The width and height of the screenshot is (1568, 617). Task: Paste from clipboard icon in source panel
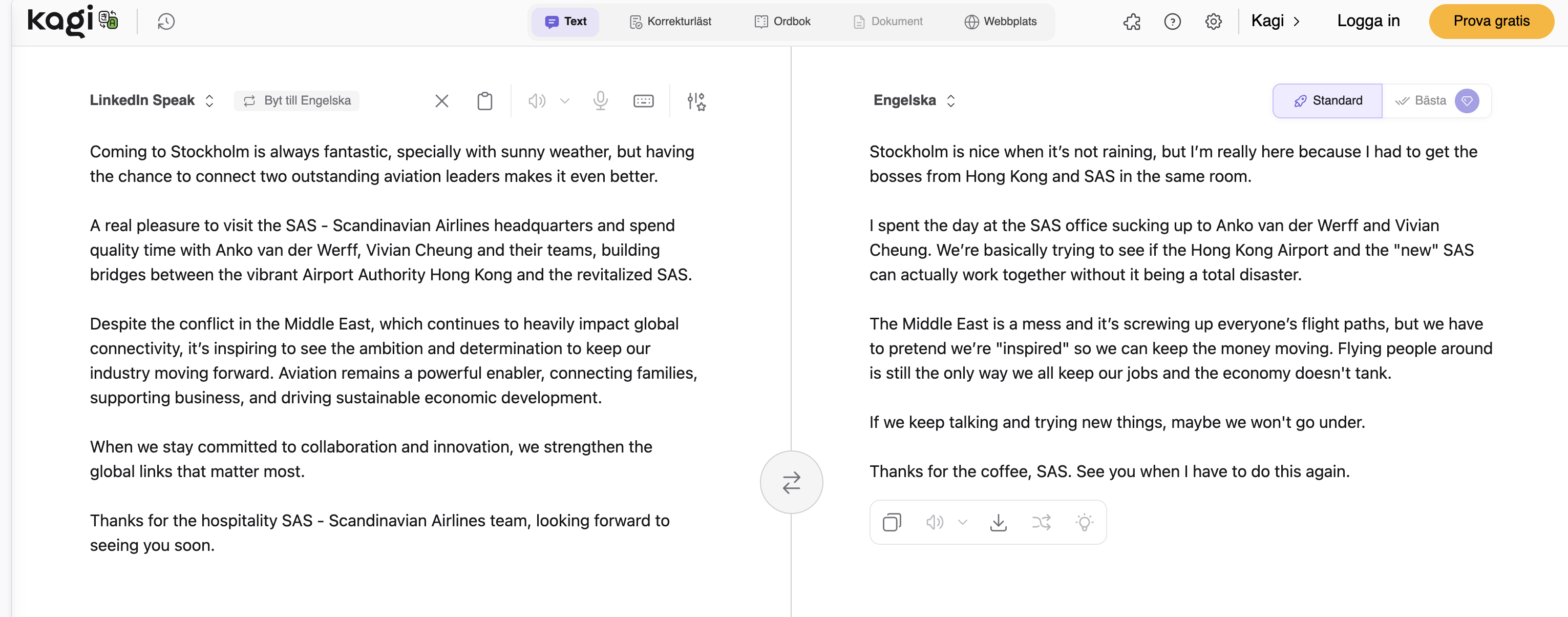(484, 101)
